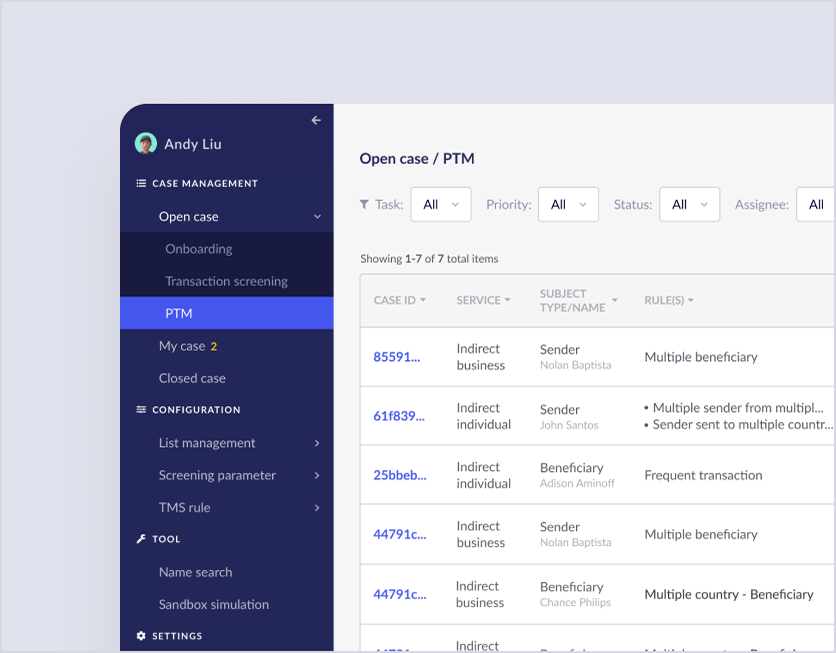The width and height of the screenshot is (836, 653).
Task: Sort by SUBJECT TYPE/NAME column
Action: point(578,301)
